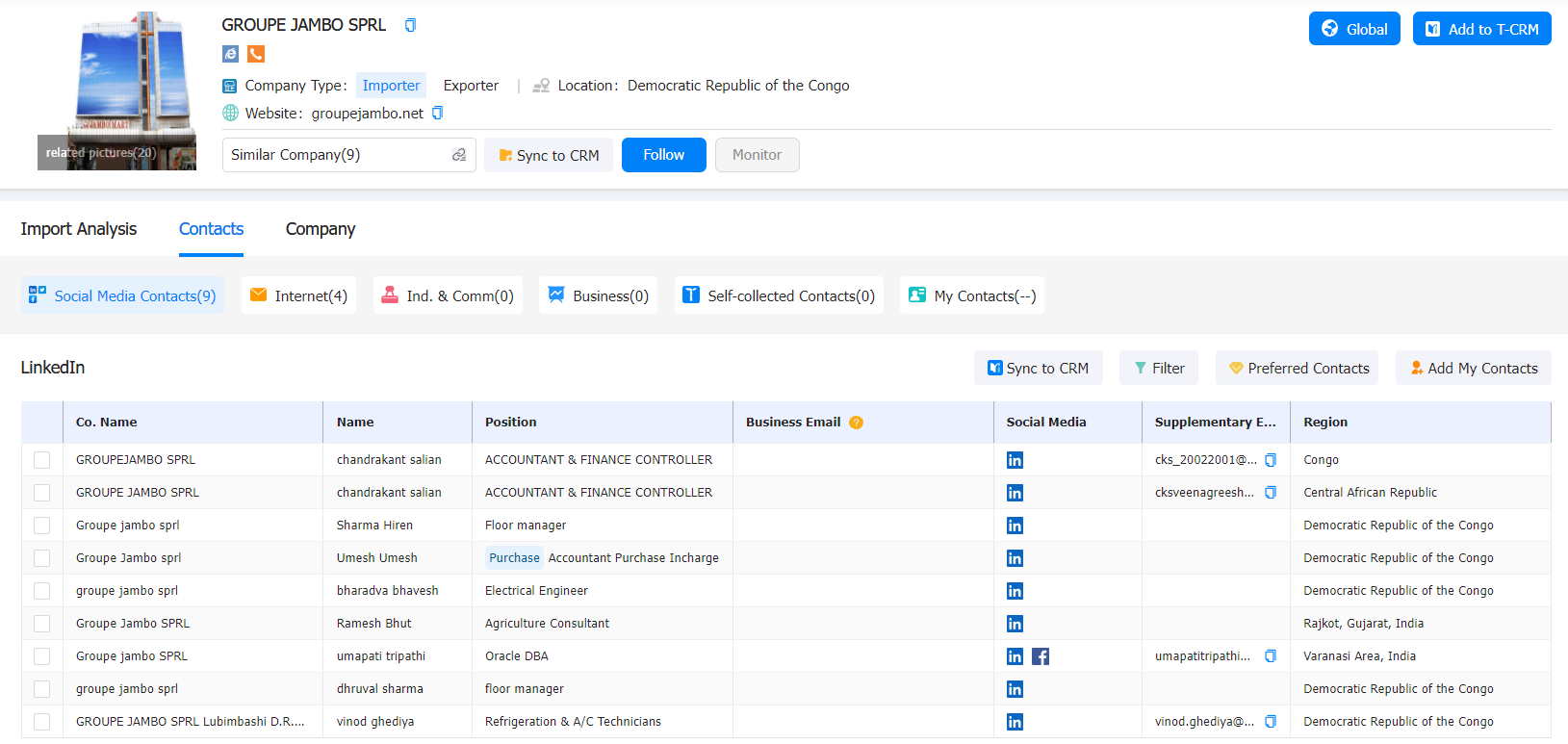Viewport: 1568px width, 744px height.
Task: Open LinkedIn profile for chandrakant salian, Central African Republic row
Action: coord(1015,493)
